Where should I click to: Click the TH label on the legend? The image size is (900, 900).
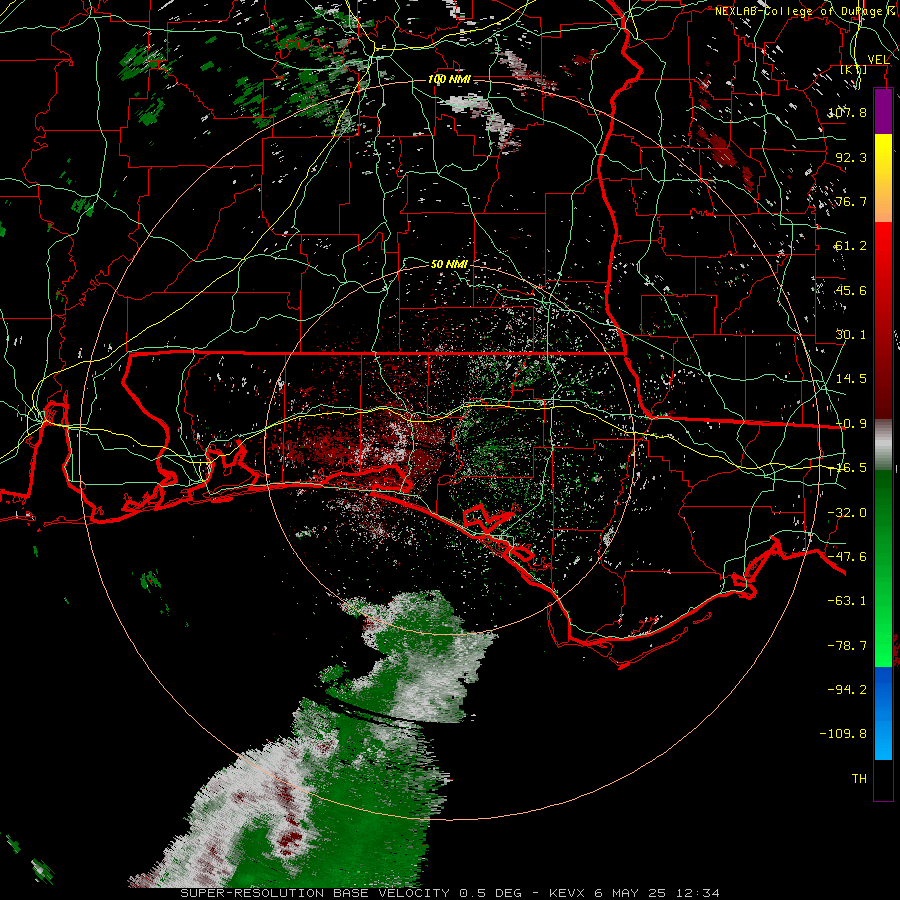click(859, 779)
